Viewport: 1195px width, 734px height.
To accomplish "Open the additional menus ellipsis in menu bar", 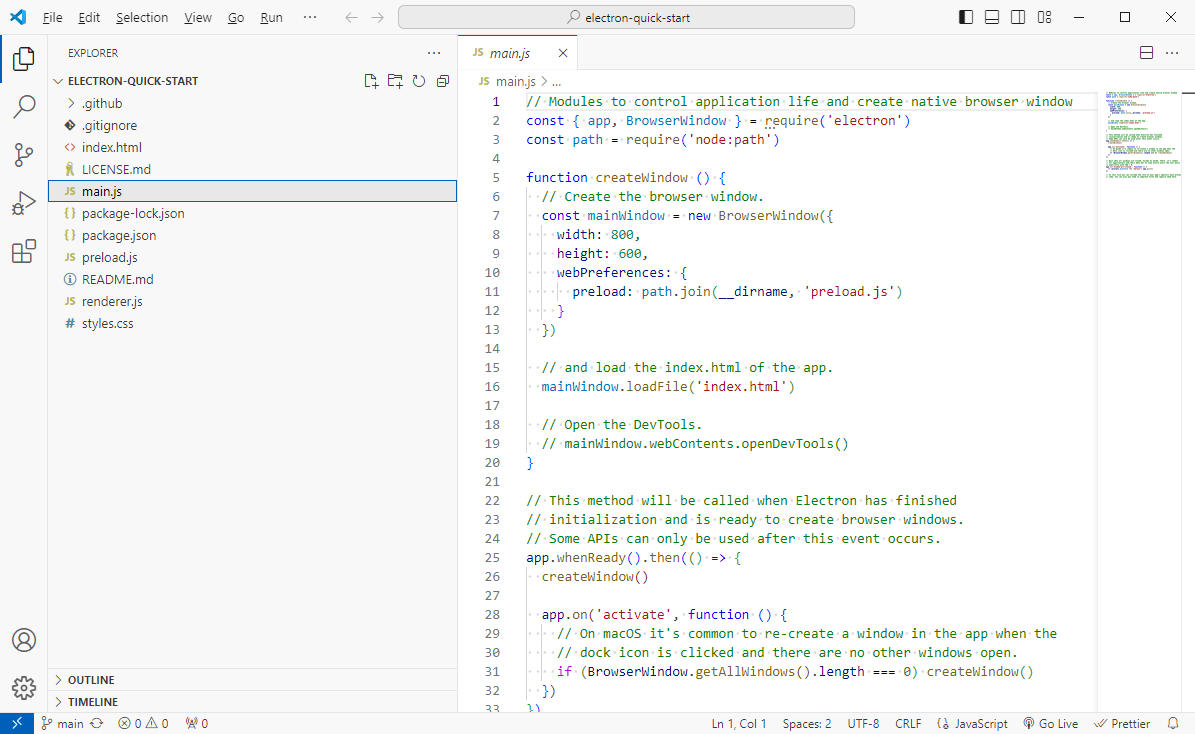I will pos(309,17).
